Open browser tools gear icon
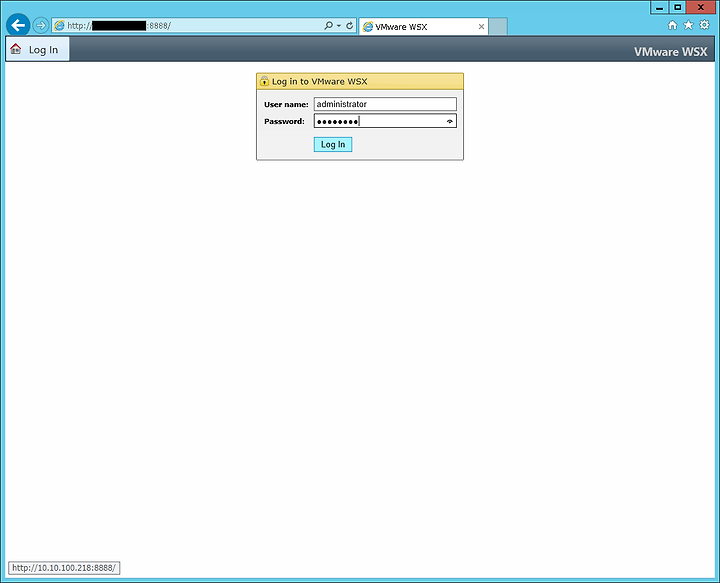Image resolution: width=720 pixels, height=583 pixels. pos(704,25)
